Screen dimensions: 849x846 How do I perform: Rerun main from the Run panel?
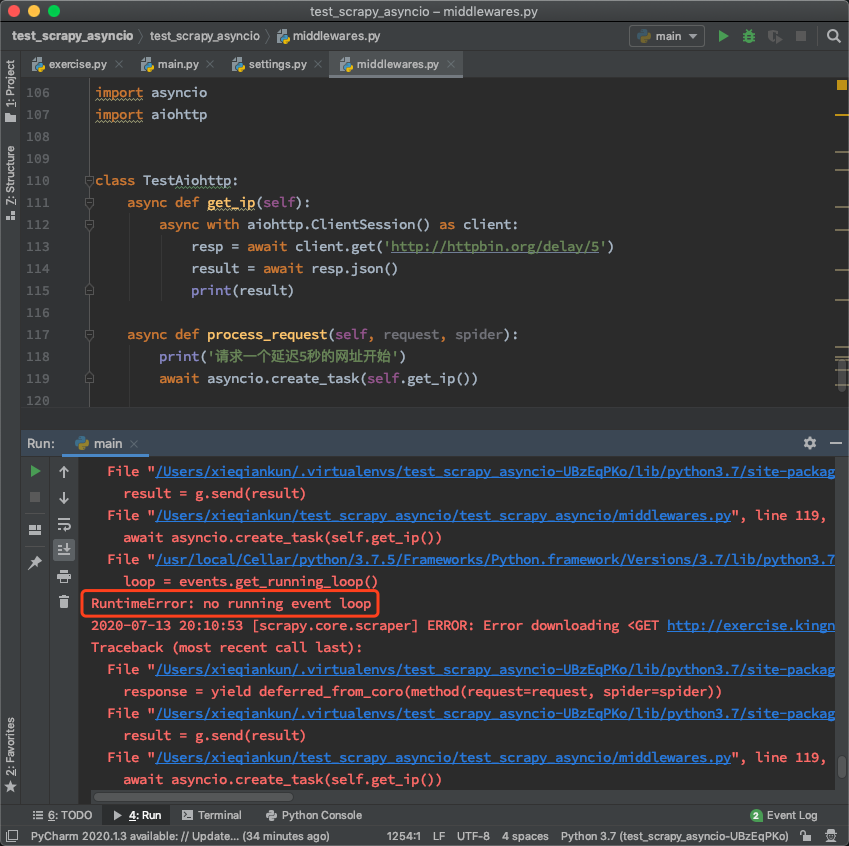[x=36, y=472]
